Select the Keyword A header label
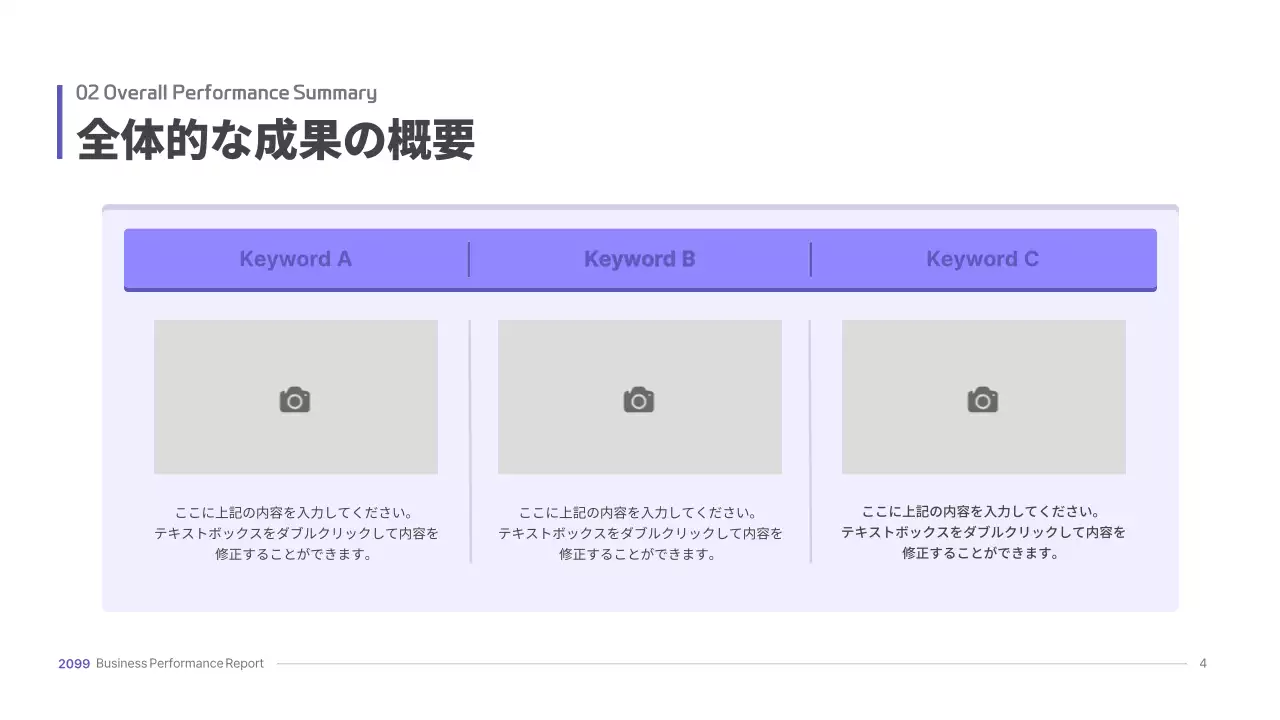Screen dimensions: 1280x720 (x=296, y=259)
